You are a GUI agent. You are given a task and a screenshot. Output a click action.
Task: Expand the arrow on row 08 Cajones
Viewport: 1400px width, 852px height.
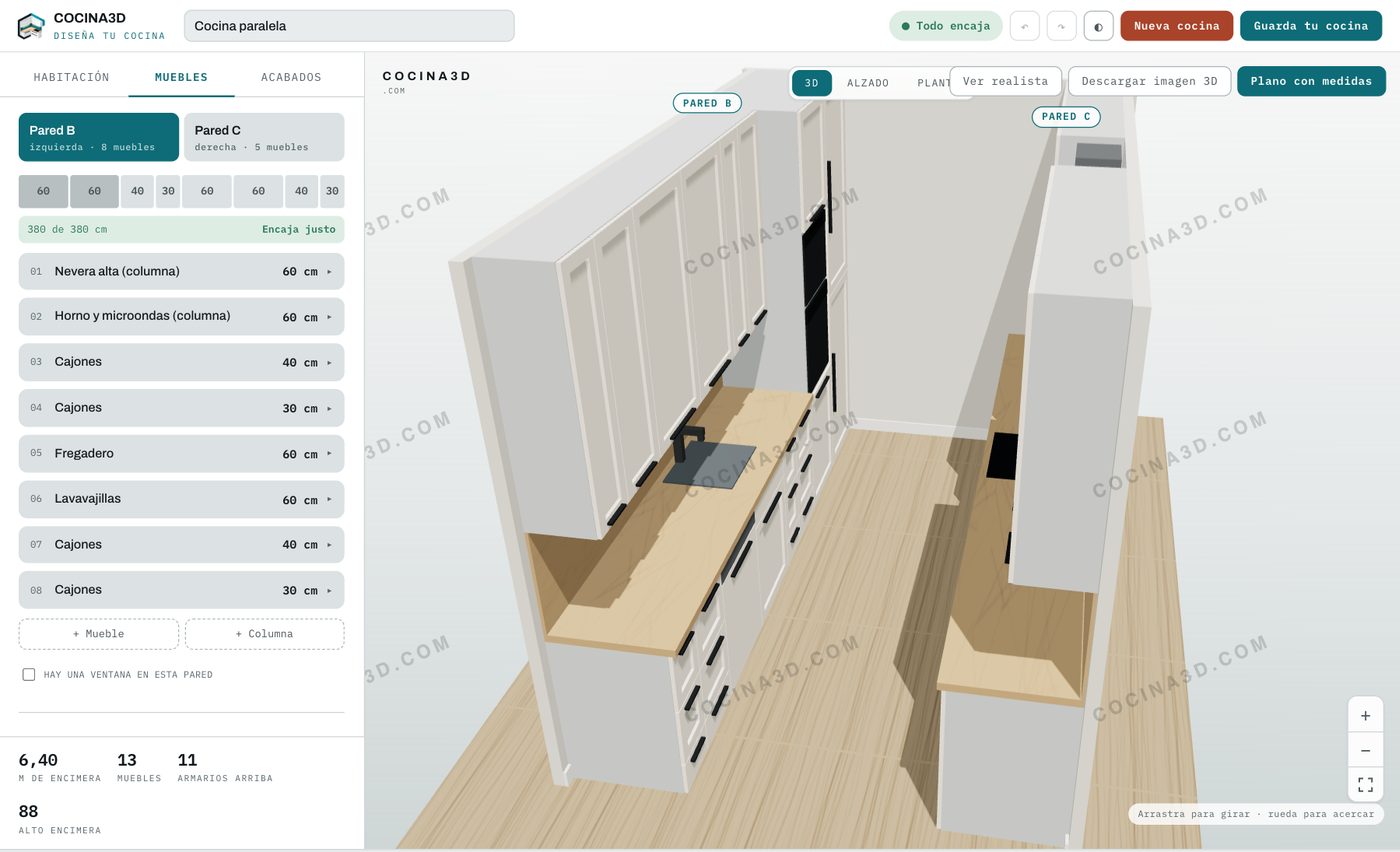(329, 591)
